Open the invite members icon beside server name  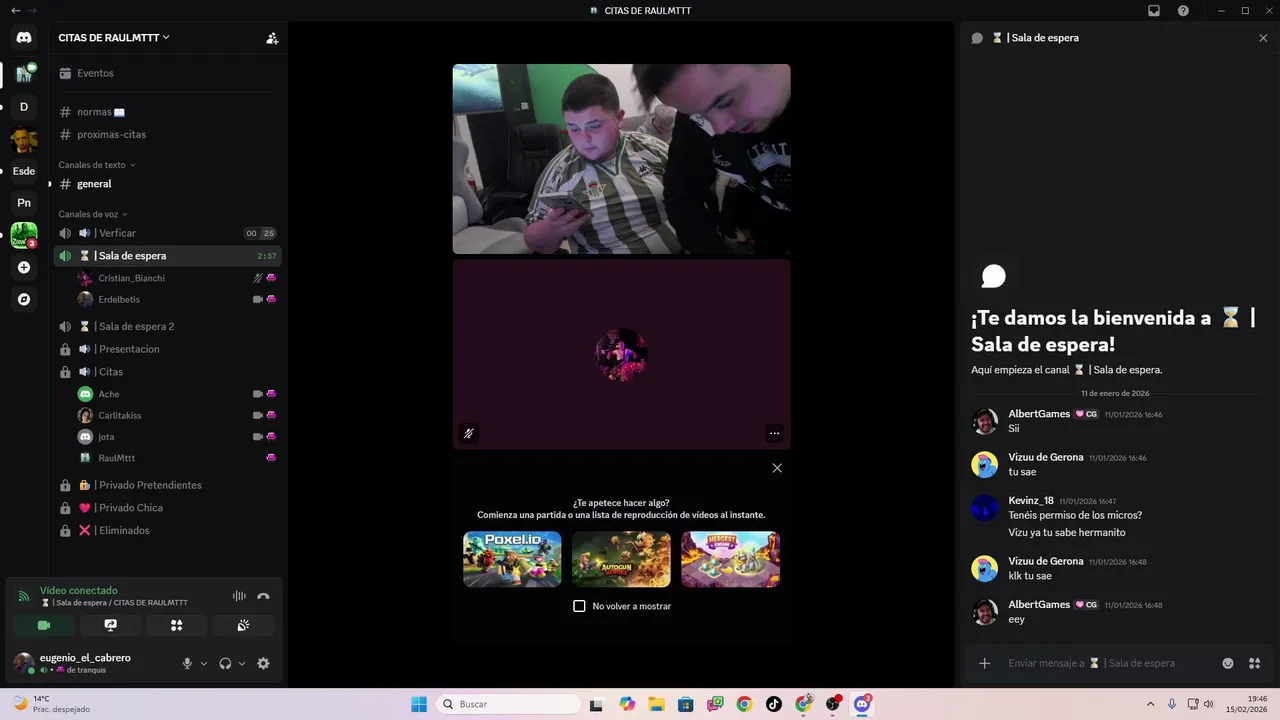(271, 38)
